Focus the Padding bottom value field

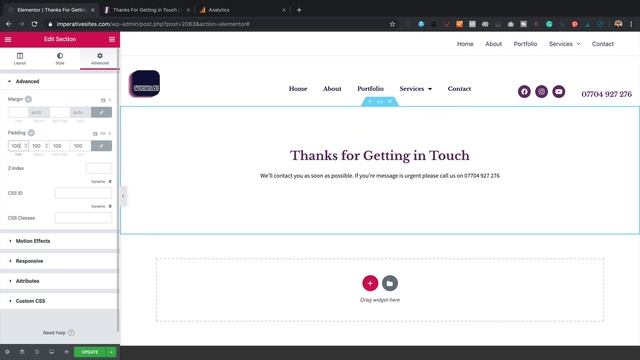[60, 146]
